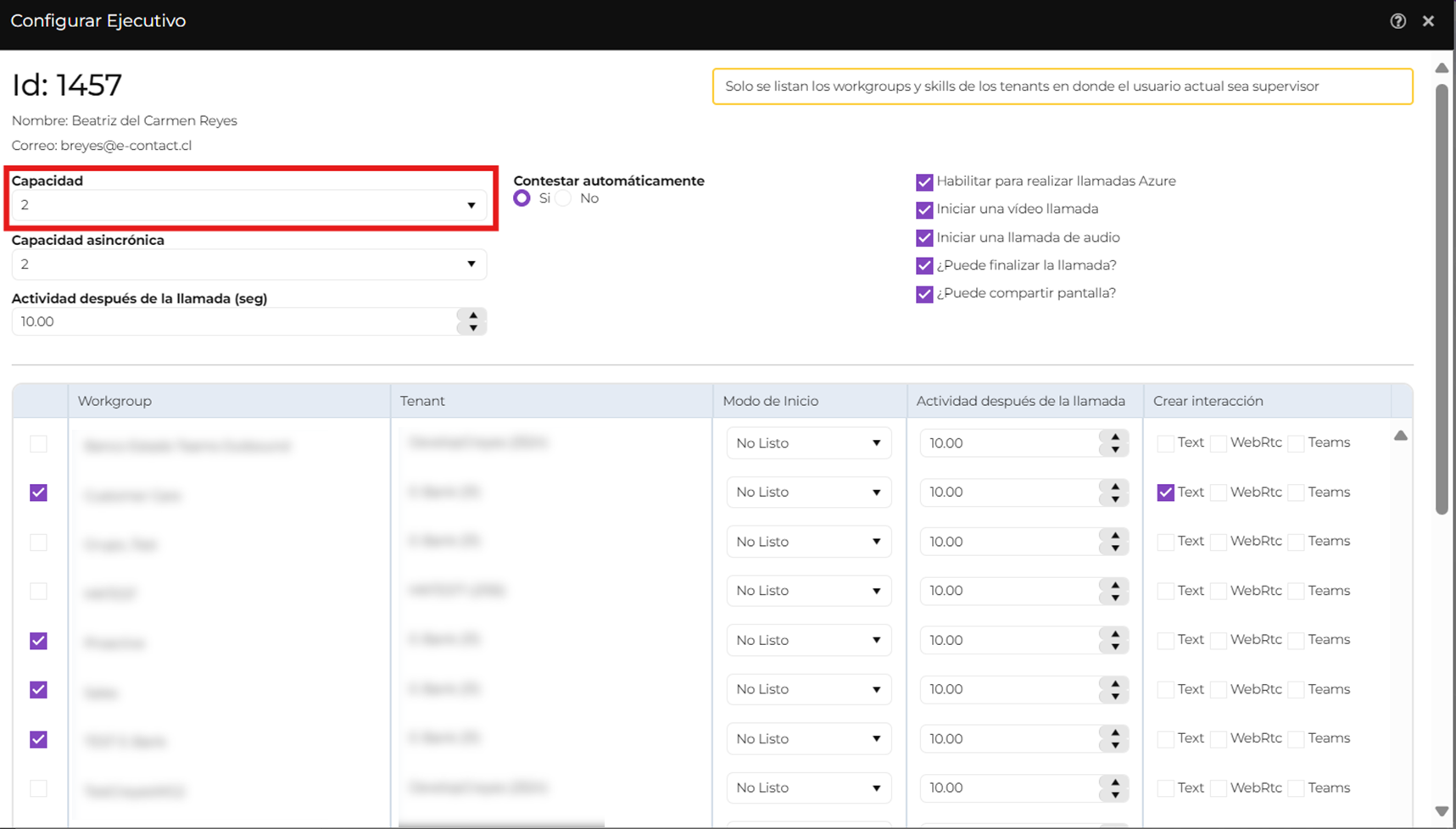This screenshot has height=829, width=1456.
Task: Click the Crear interacción column header
Action: 1268,401
